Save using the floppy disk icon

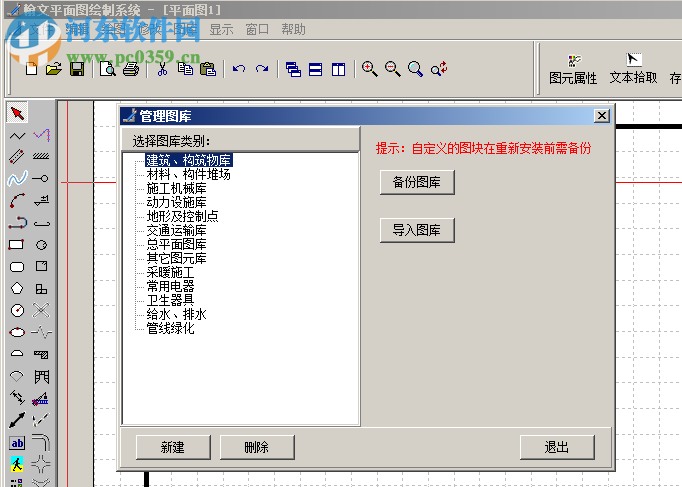(77, 69)
